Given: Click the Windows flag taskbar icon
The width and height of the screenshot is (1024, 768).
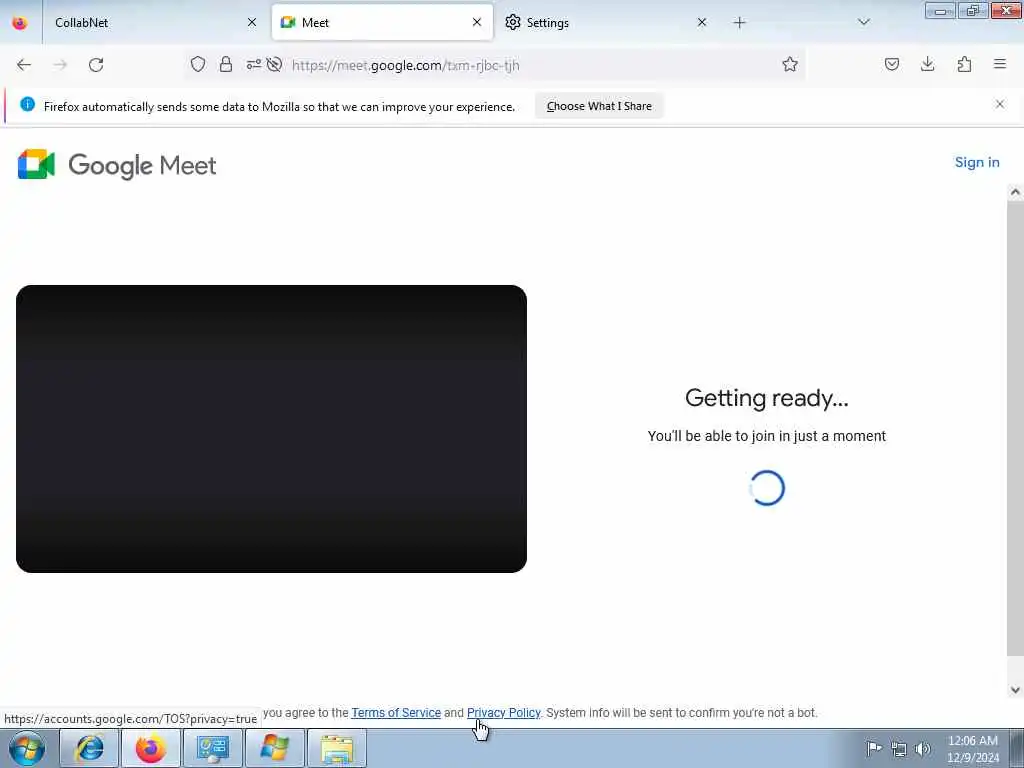Looking at the screenshot, I should pos(275,748).
